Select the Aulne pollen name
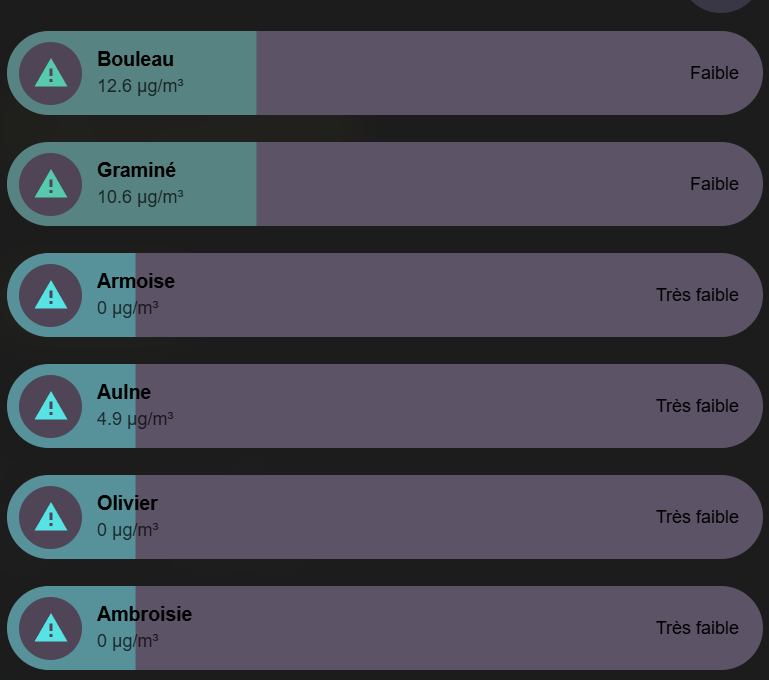769x680 pixels. click(124, 392)
